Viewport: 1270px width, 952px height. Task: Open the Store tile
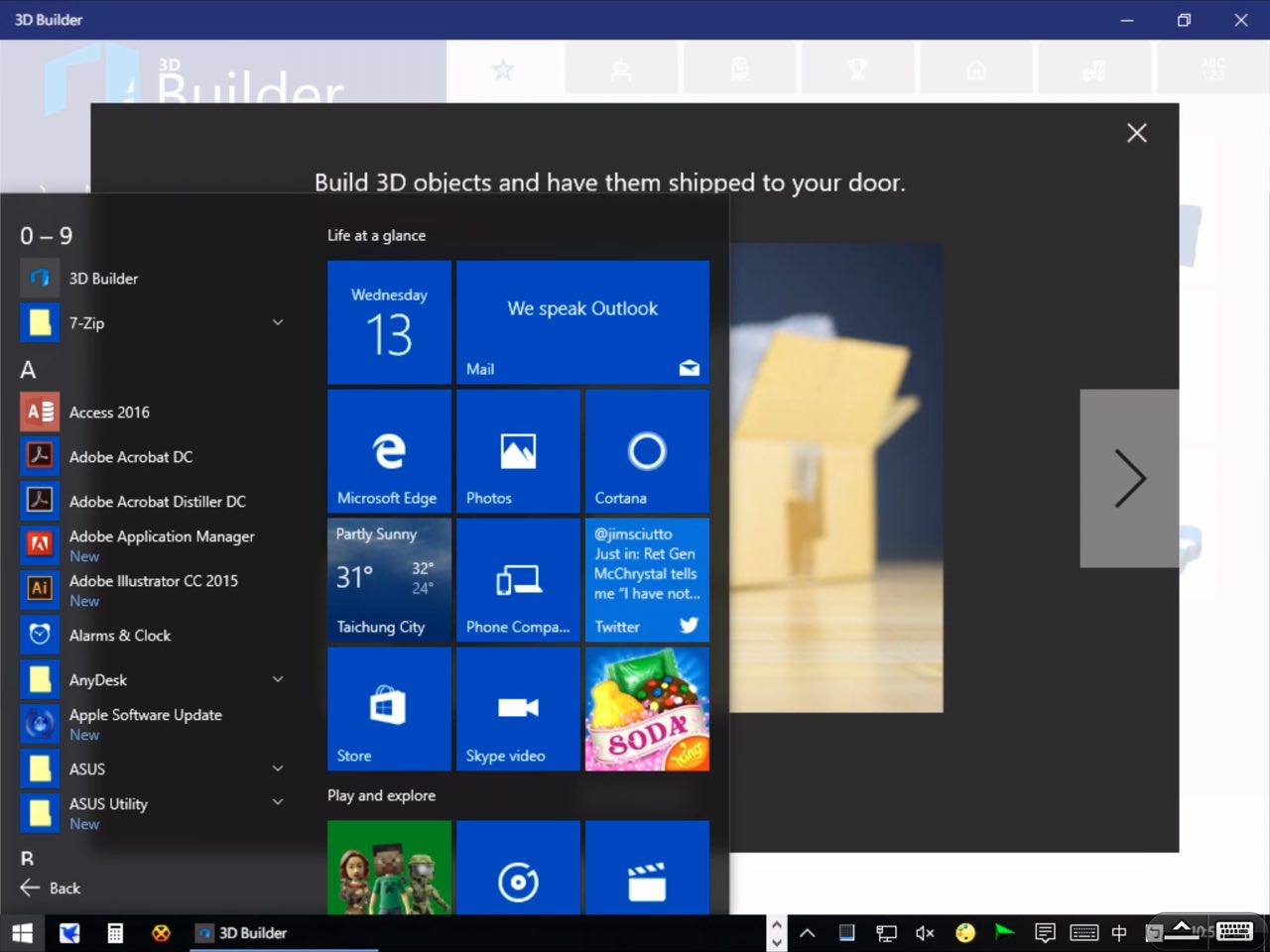coord(389,709)
